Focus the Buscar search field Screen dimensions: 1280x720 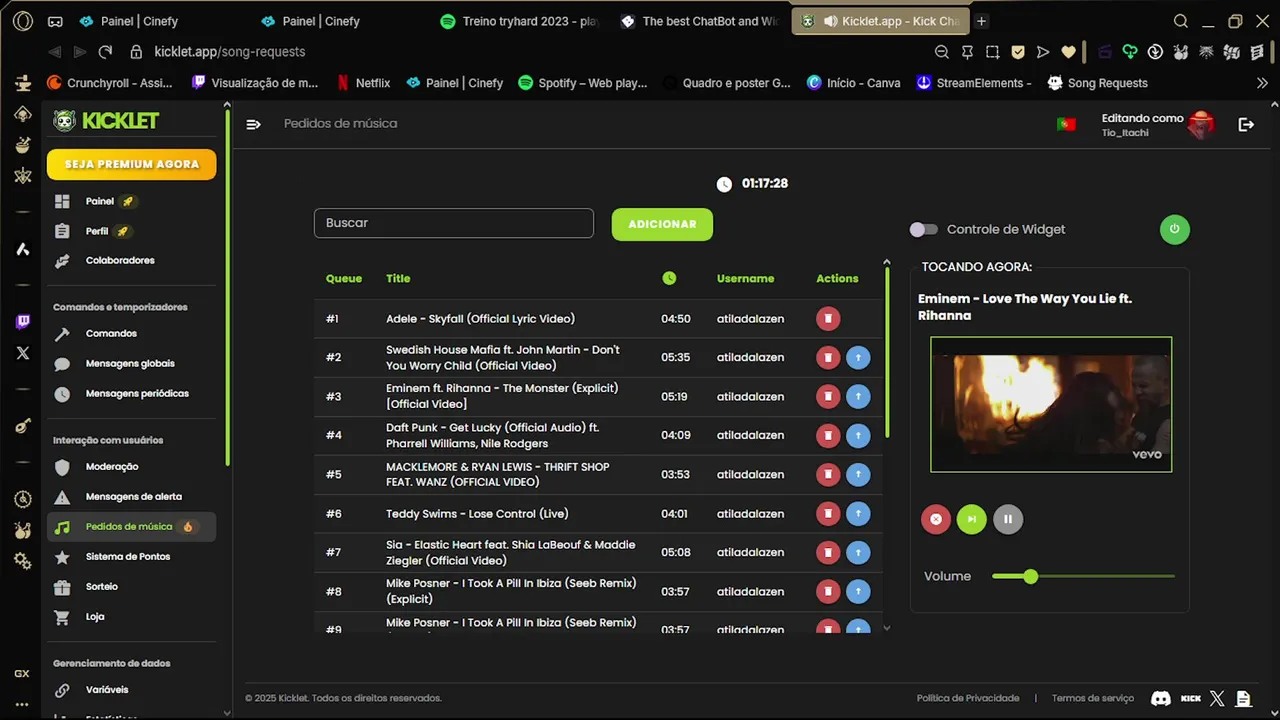point(454,223)
